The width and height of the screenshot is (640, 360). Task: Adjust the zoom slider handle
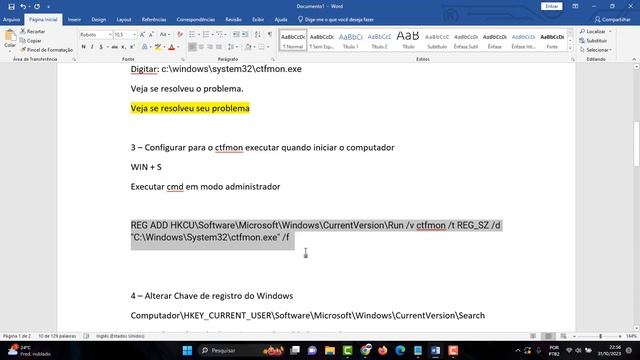[x=600, y=336]
